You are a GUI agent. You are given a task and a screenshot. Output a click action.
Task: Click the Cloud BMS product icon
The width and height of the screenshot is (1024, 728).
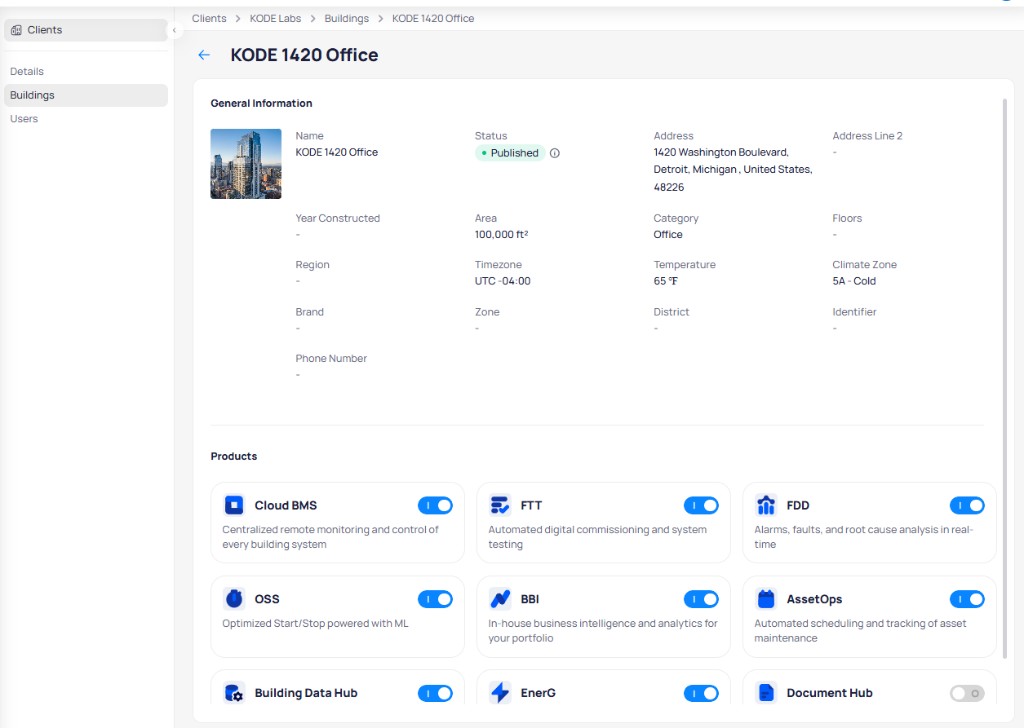click(234, 505)
